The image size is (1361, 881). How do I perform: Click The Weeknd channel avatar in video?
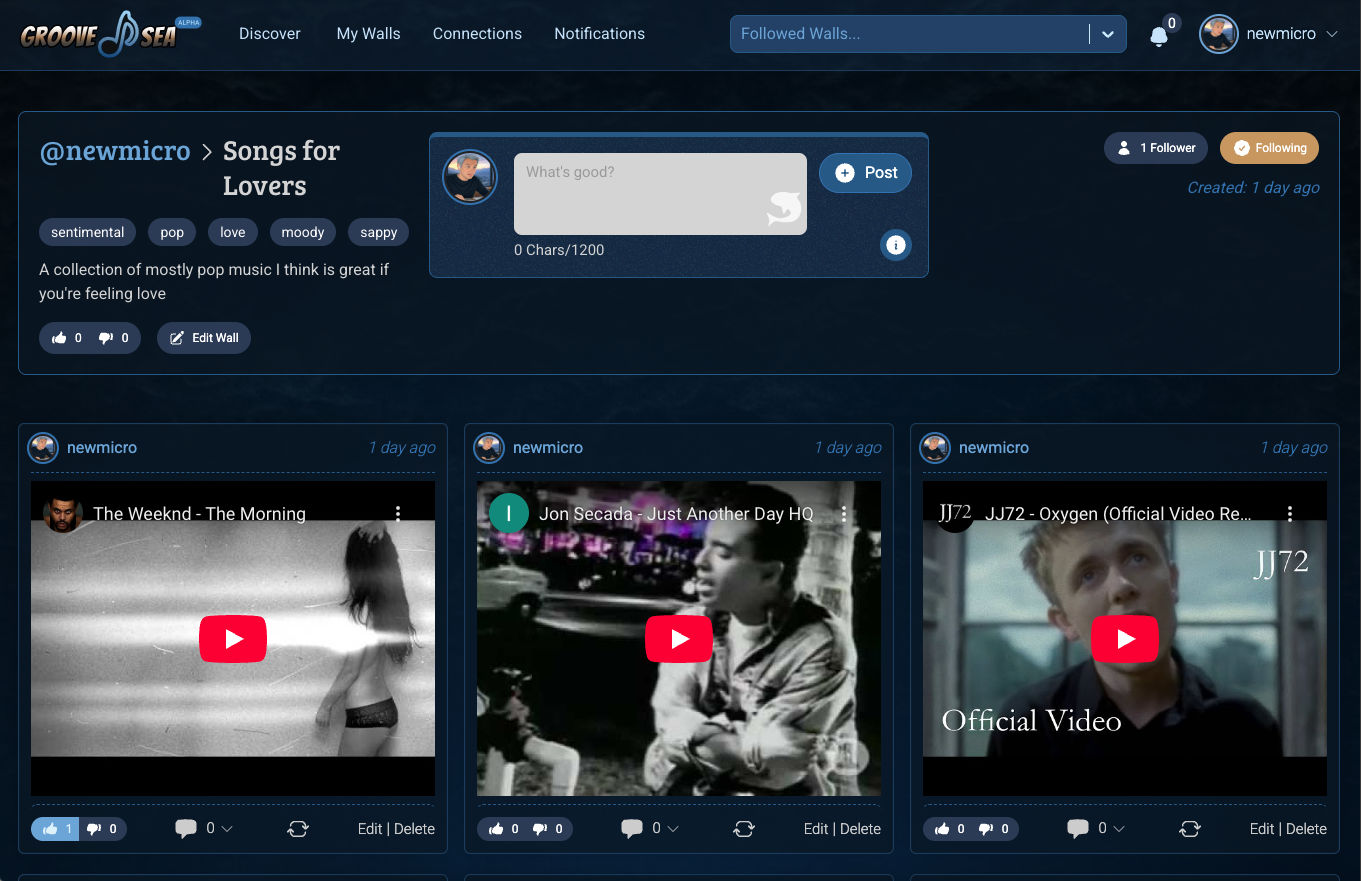point(62,514)
